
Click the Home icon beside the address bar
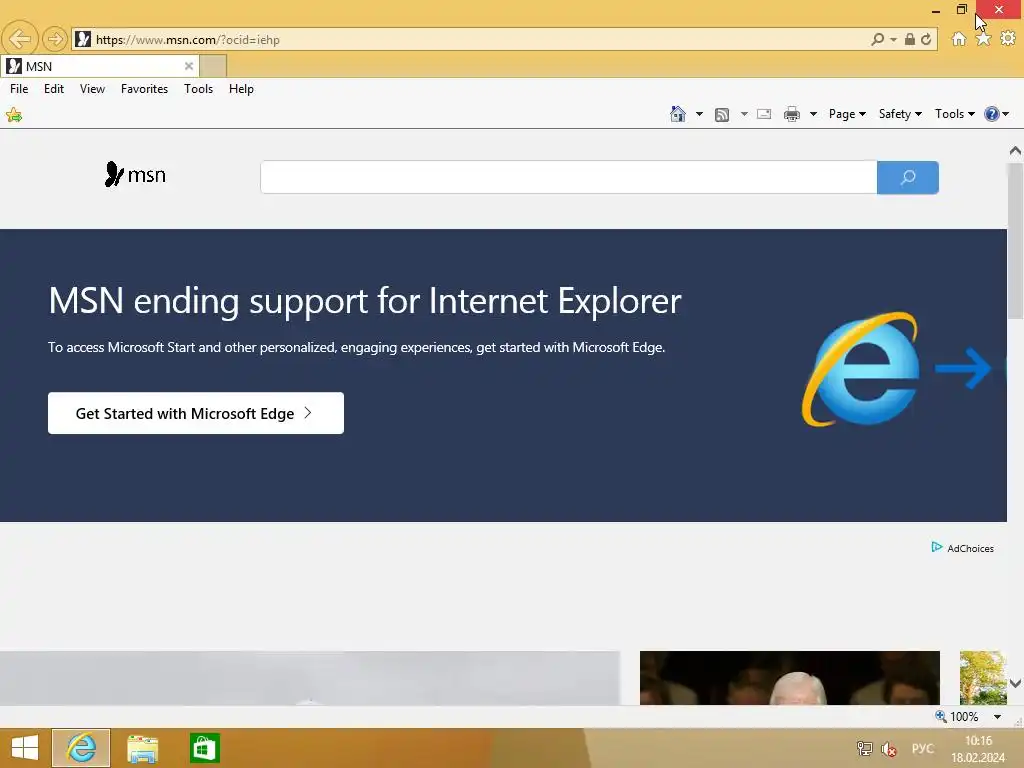959,39
